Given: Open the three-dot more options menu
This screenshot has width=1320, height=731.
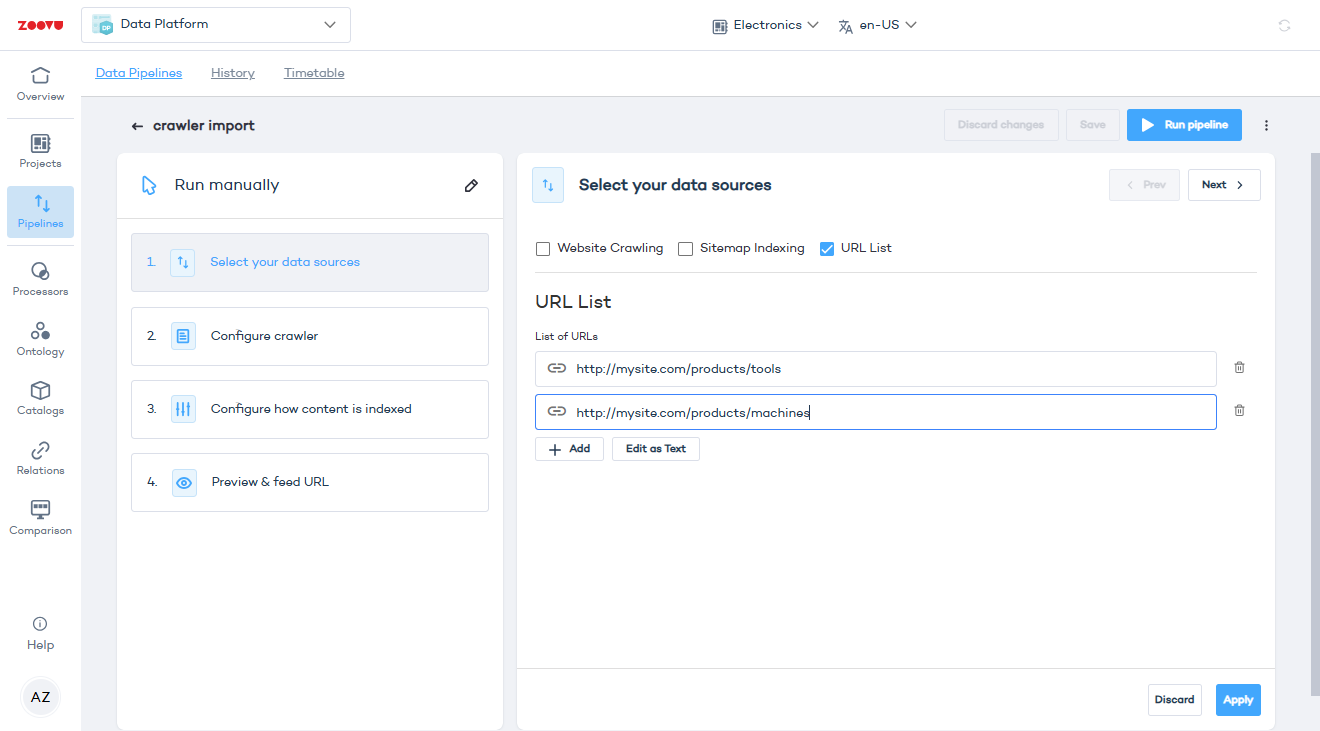Looking at the screenshot, I should coord(1266,125).
